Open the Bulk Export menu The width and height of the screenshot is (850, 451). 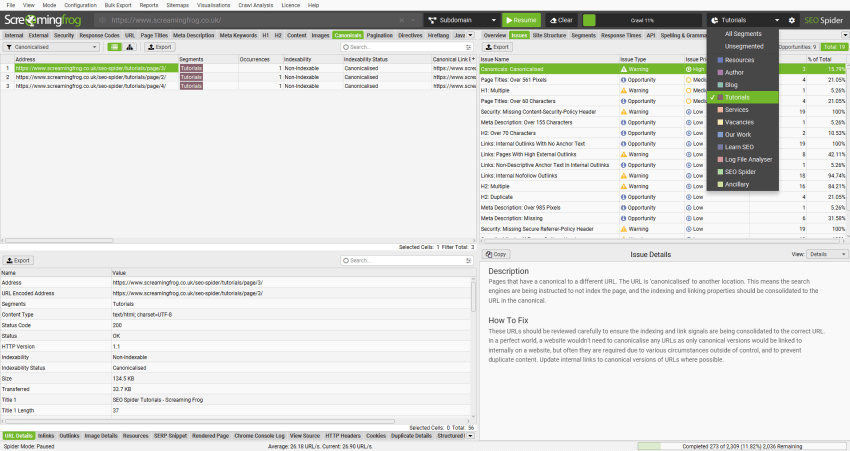point(119,5)
